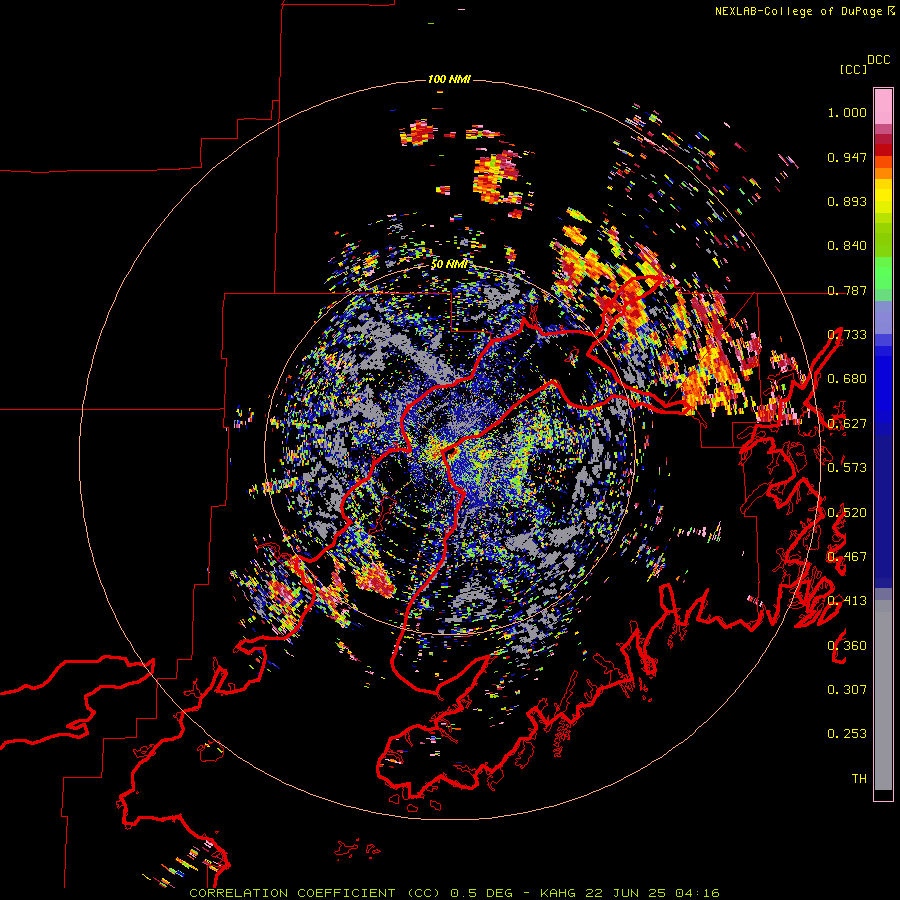Click the 0.467 color scale value
The image size is (900, 900).
click(x=847, y=557)
